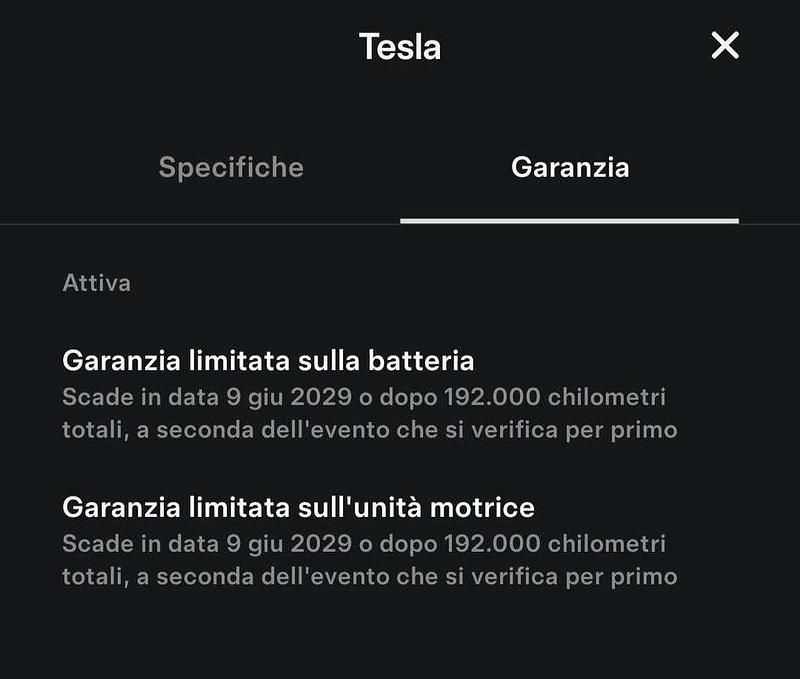Switch to the Specifiche tab
Screen dimensions: 800x679
click(x=231, y=167)
